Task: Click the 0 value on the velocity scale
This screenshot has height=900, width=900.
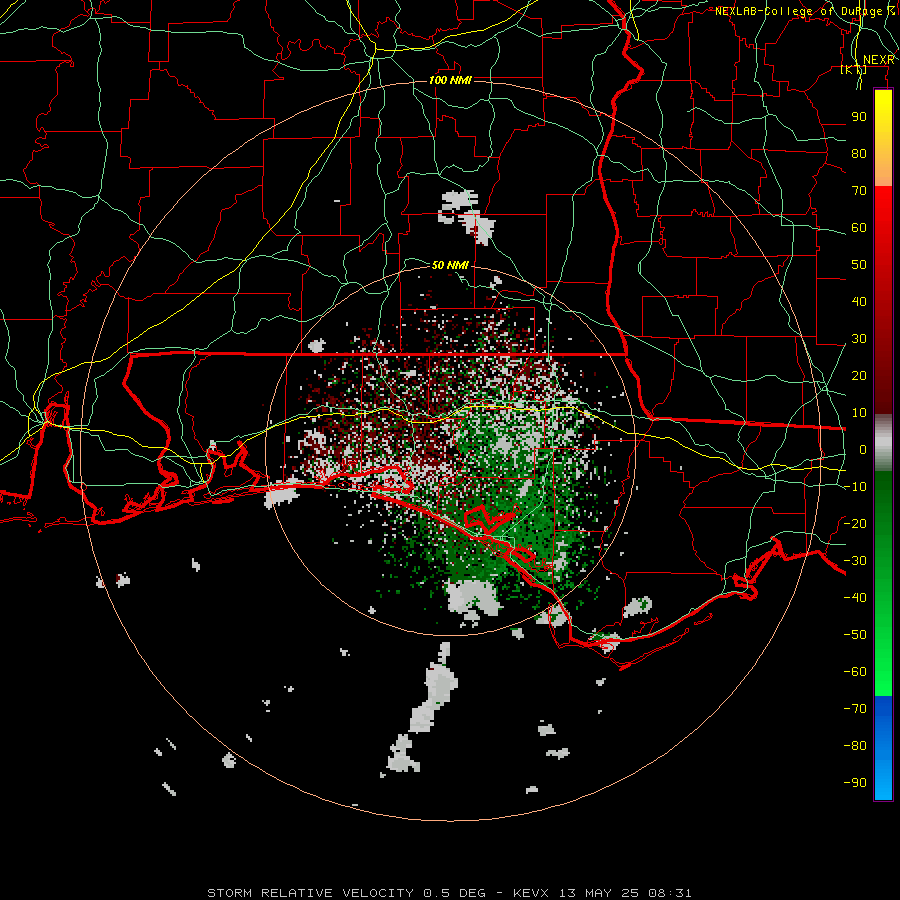Action: [x=863, y=450]
